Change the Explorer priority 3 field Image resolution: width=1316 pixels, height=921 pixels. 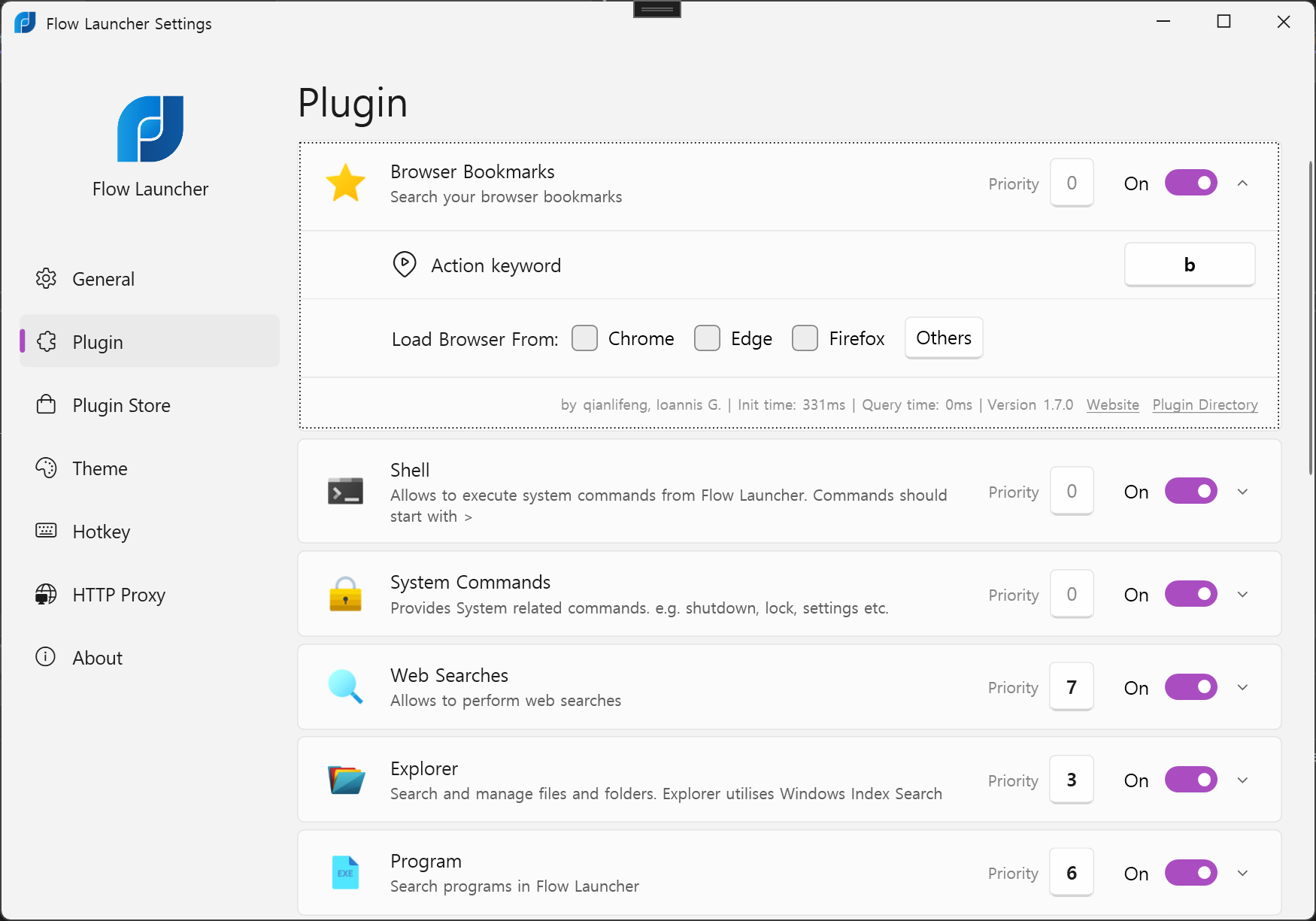1072,780
